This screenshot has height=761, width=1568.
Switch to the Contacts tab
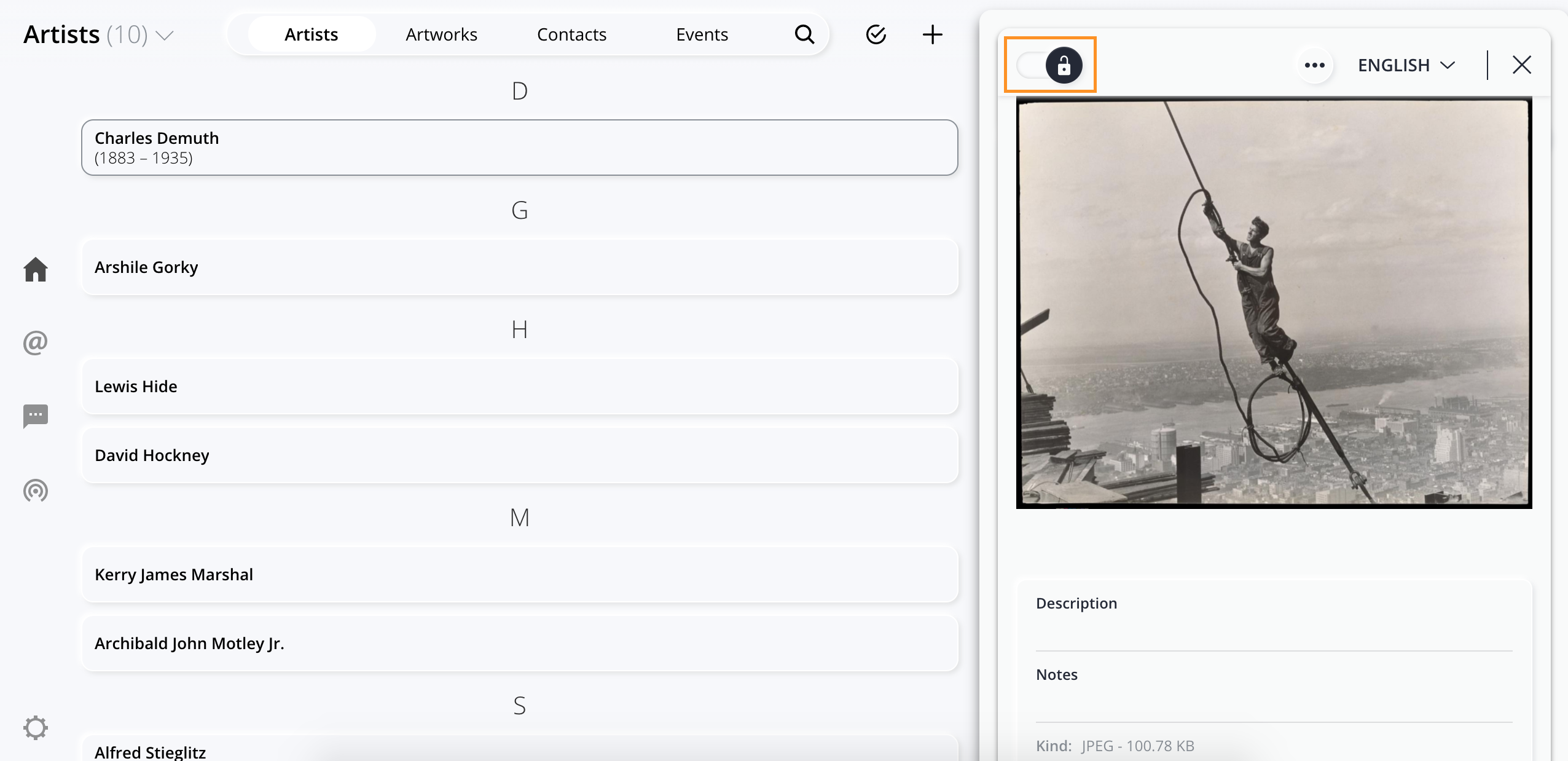[x=571, y=34]
